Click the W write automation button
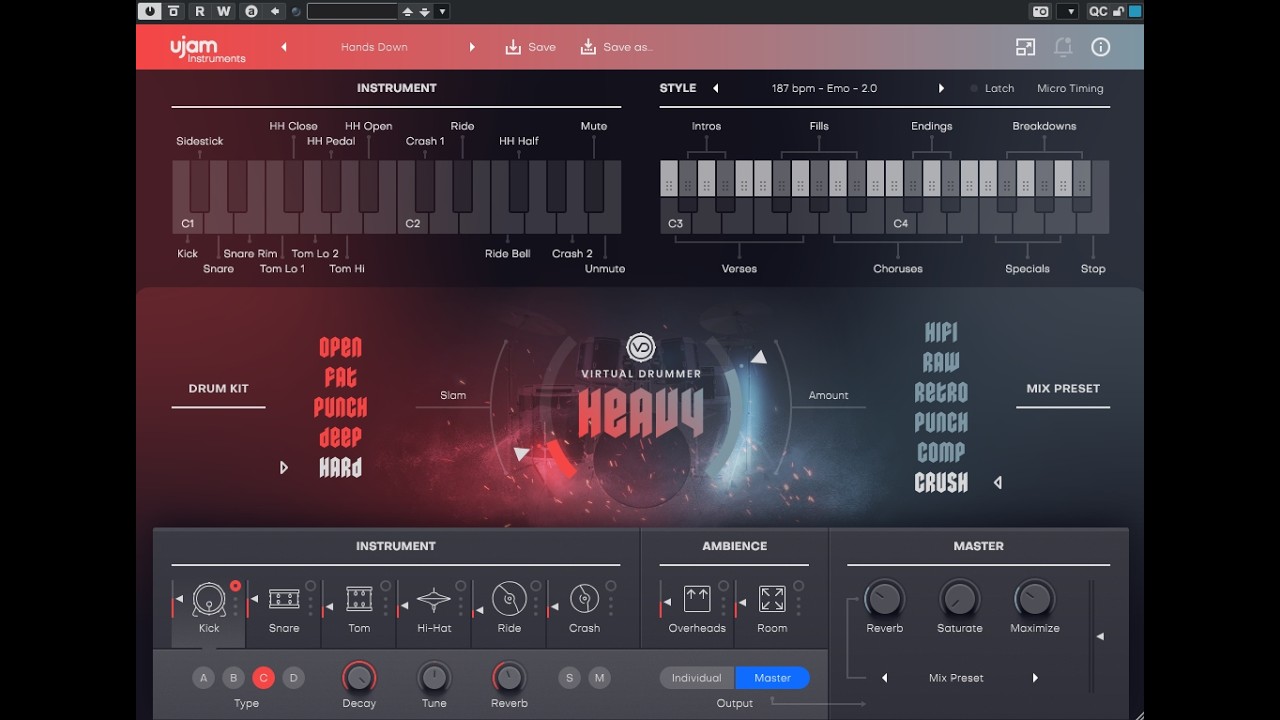Screen dimensions: 1280x720 coord(223,11)
